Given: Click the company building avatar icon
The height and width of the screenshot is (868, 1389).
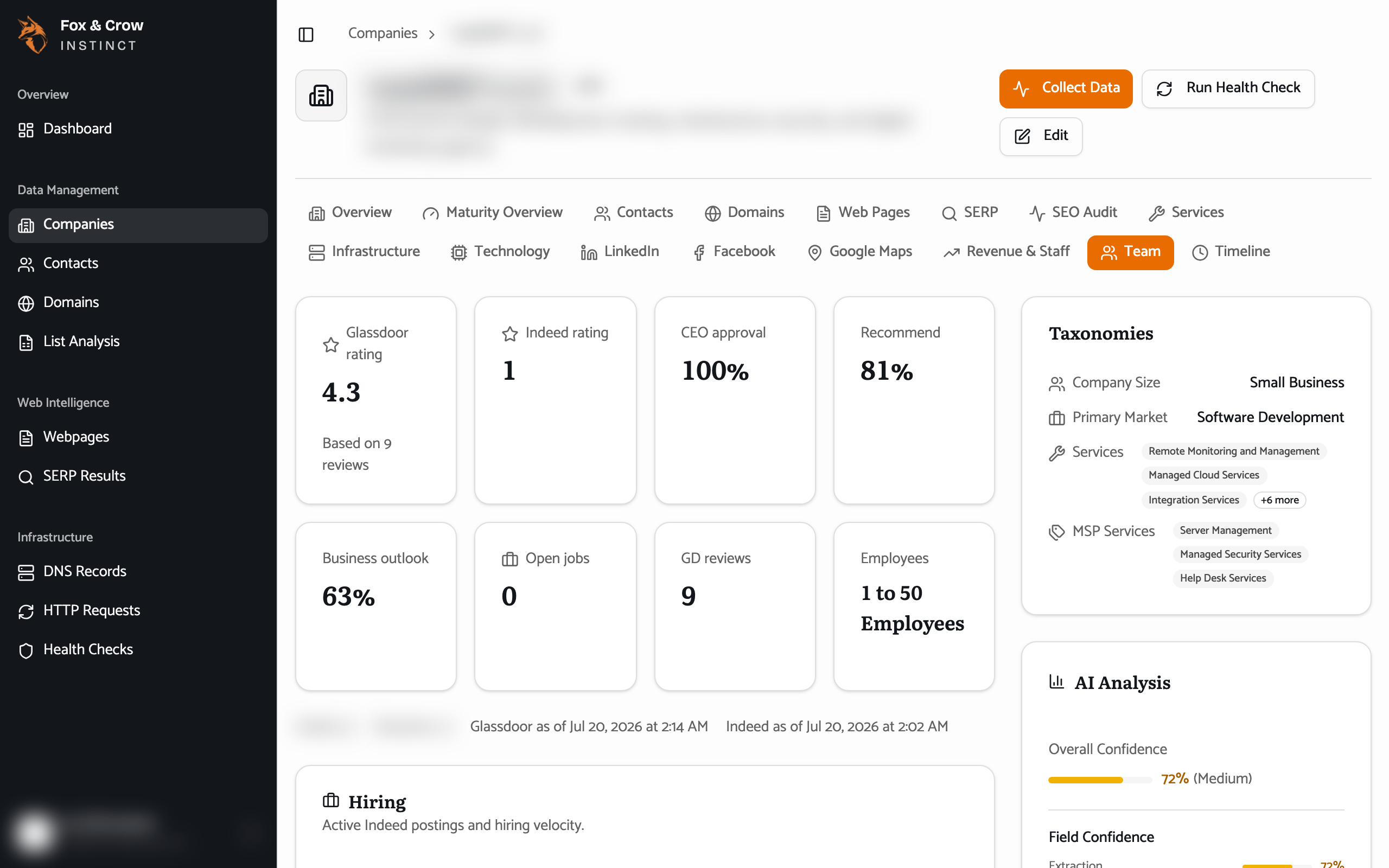Looking at the screenshot, I should (321, 95).
